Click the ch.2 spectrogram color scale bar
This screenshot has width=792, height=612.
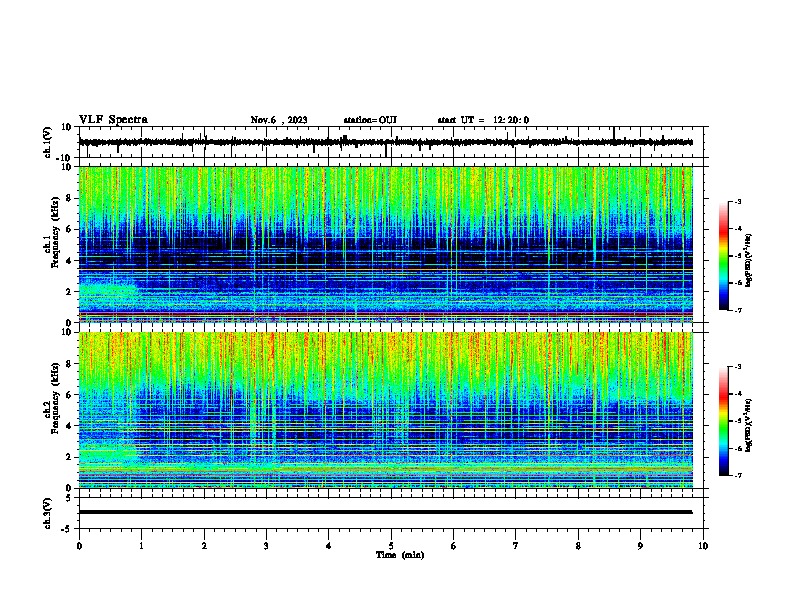723,421
